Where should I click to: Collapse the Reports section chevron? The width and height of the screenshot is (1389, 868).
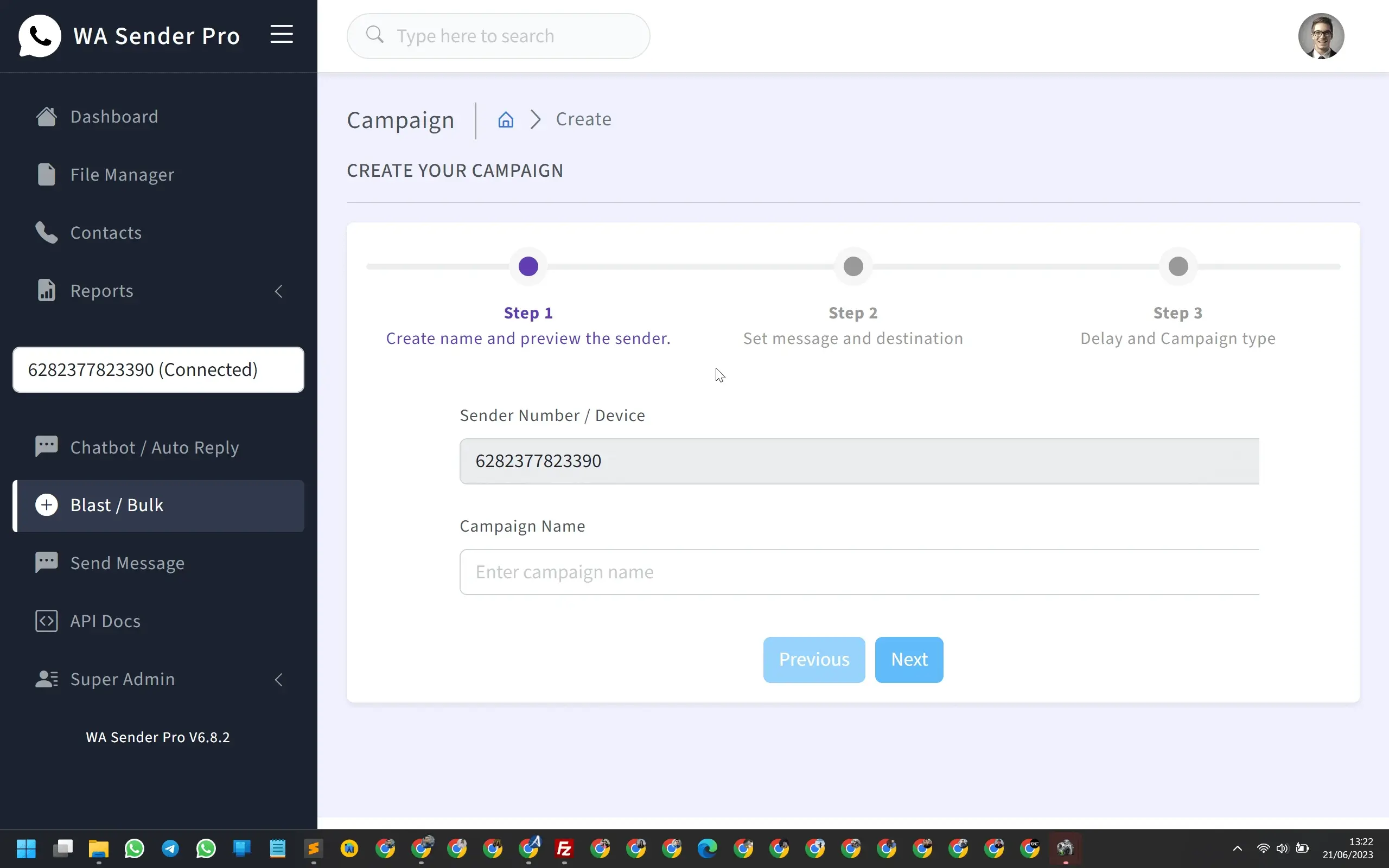(278, 291)
